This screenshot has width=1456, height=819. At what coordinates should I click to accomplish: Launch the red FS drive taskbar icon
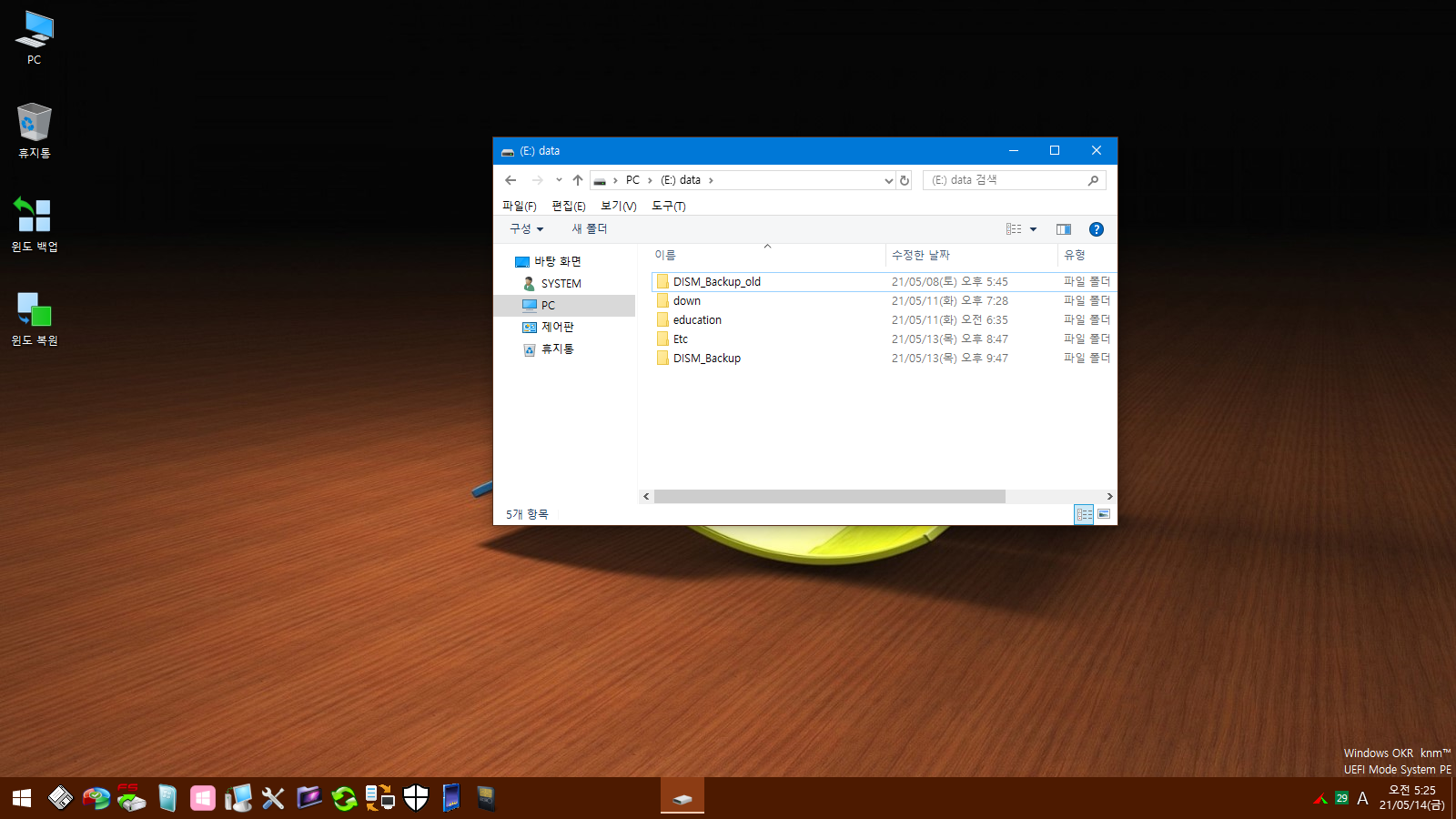131,798
